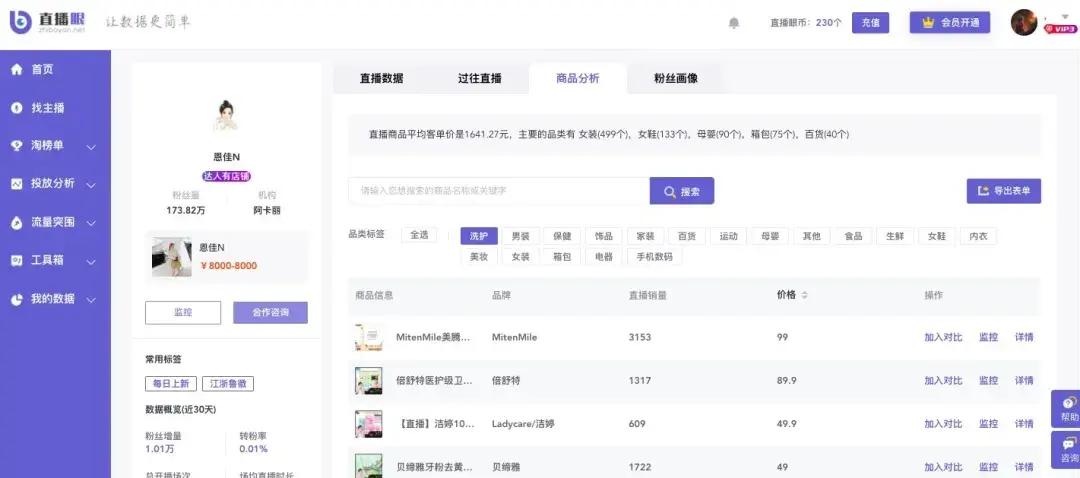Screen dimensions: 1080x478
Task: Switch to the 粉丝画像 tab
Action: click(675, 78)
